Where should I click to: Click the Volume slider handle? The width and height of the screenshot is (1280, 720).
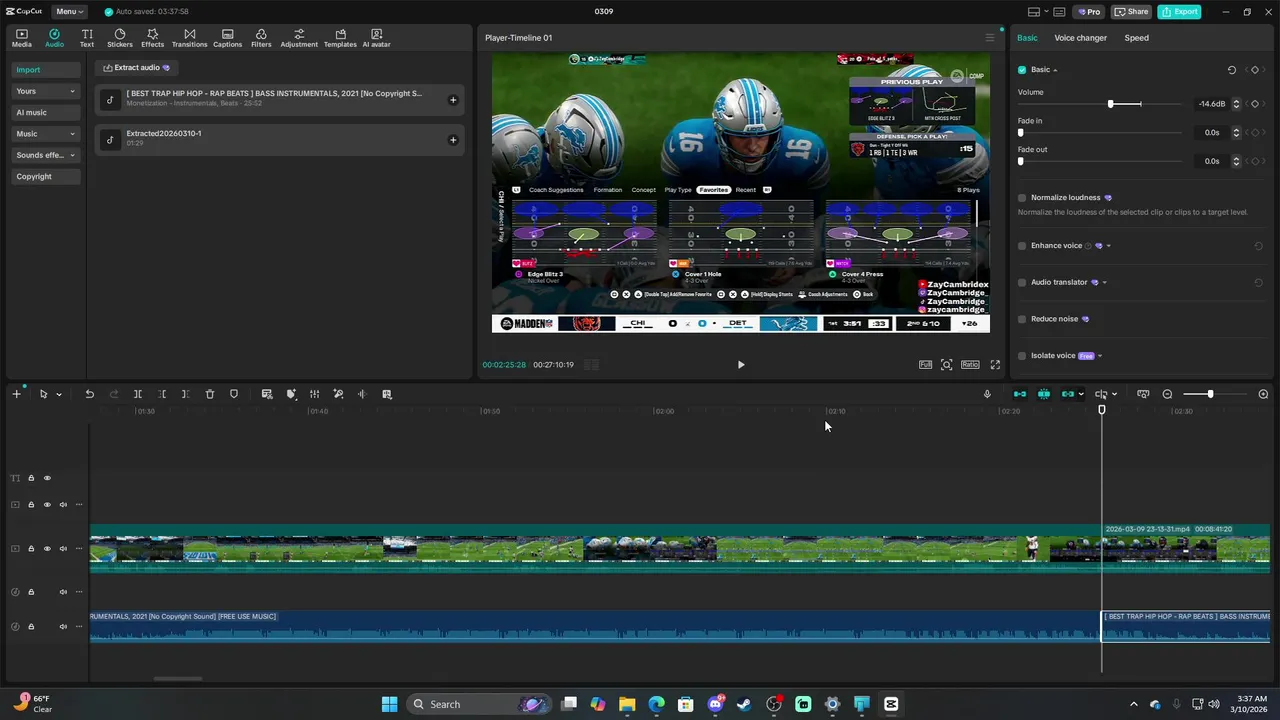click(1110, 104)
